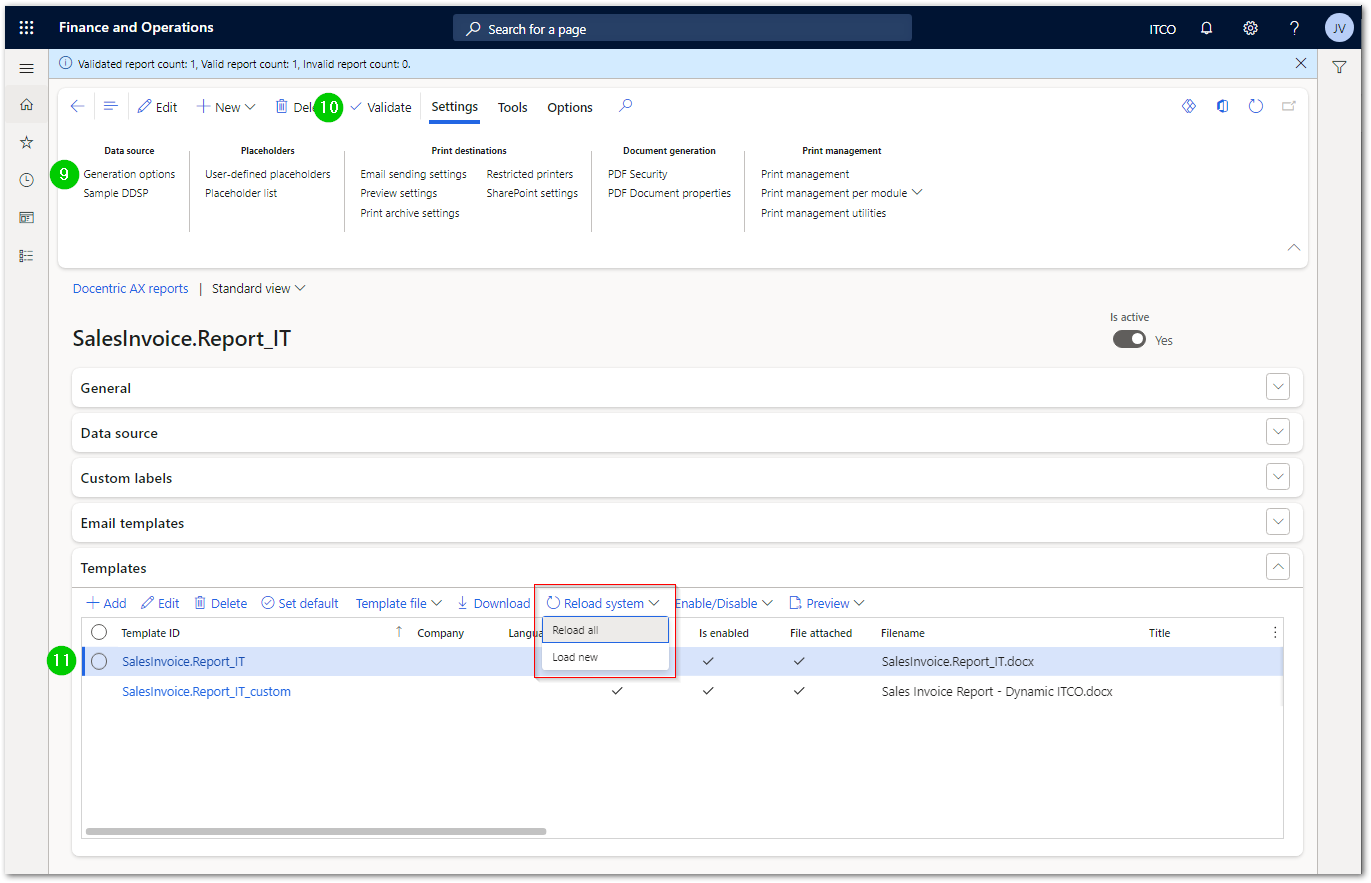Open Favorites star in left sidebar
The height and width of the screenshot is (883, 1371).
[x=27, y=142]
